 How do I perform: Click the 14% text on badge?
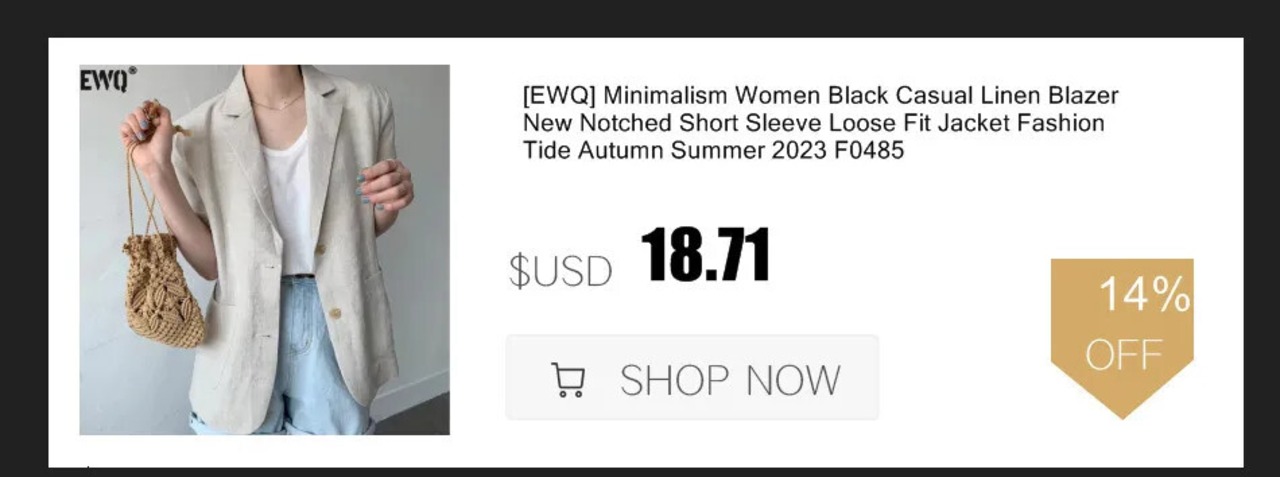pyautogui.click(x=1145, y=296)
